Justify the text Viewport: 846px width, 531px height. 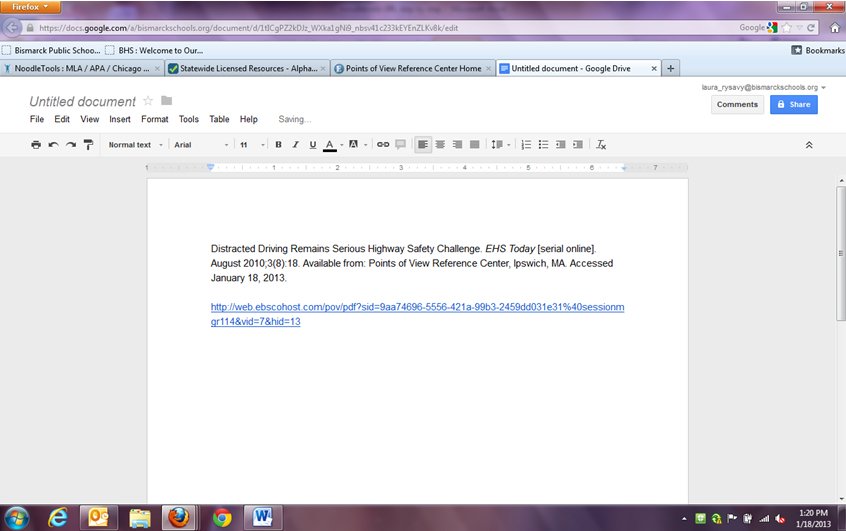click(475, 145)
